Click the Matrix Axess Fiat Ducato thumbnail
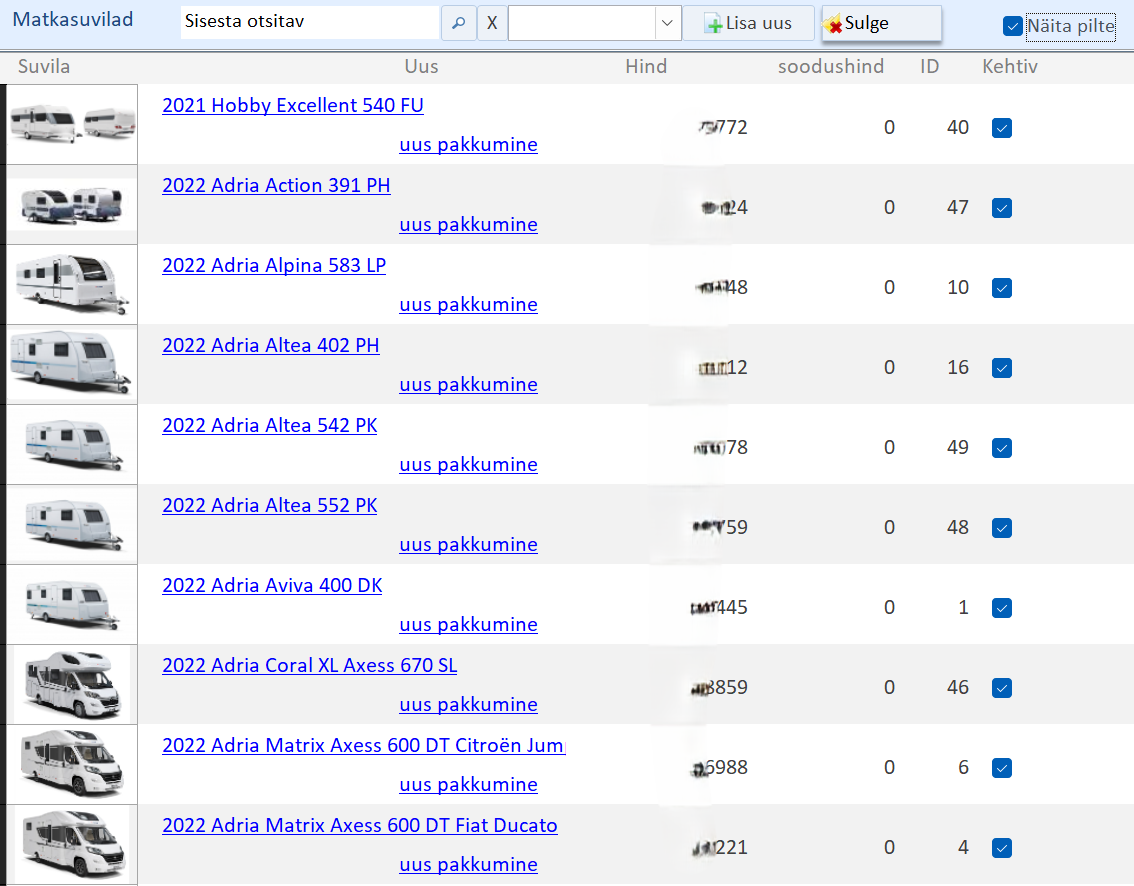Image resolution: width=1134 pixels, height=886 pixels. click(72, 845)
